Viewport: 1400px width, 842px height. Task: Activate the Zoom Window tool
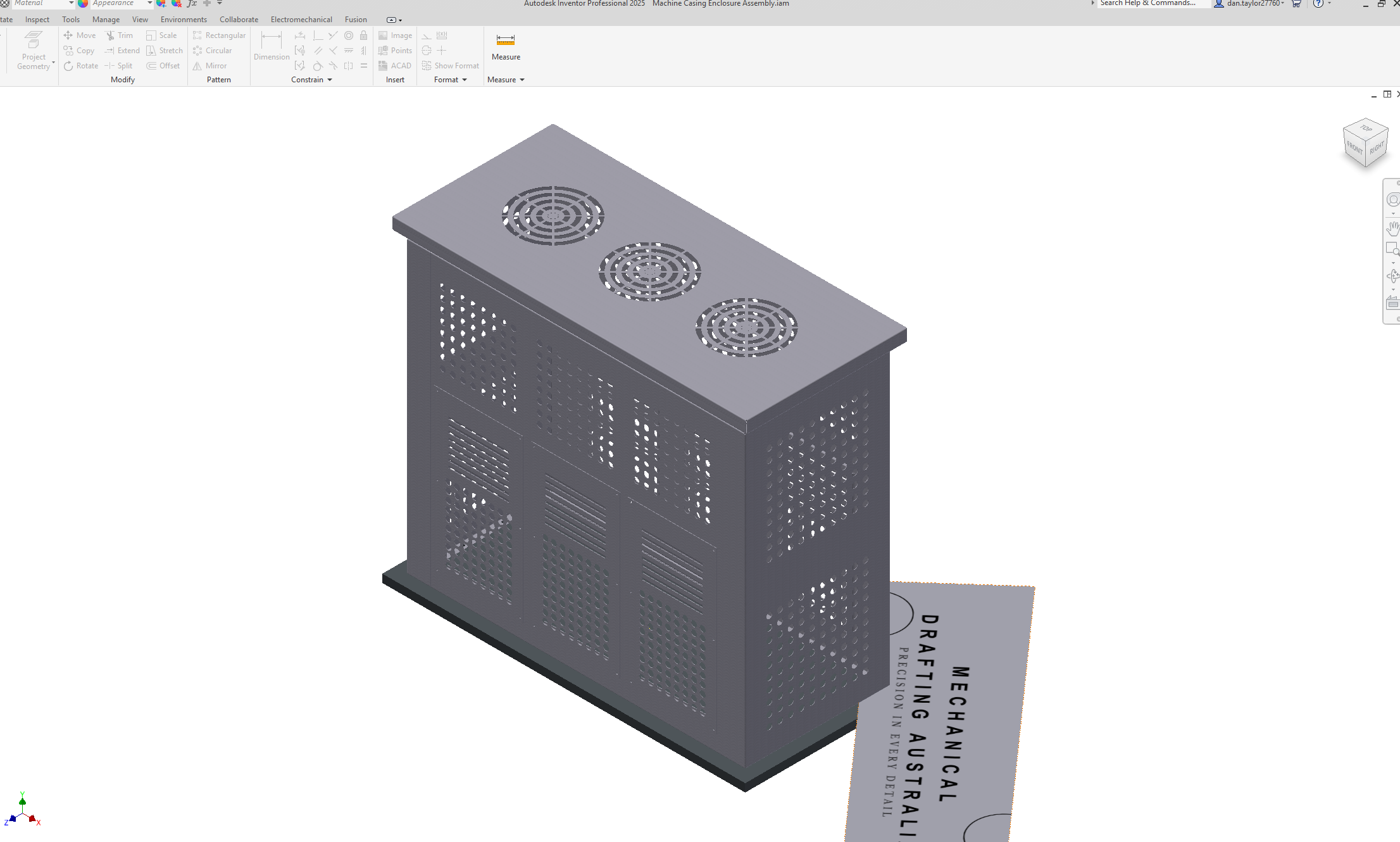click(1392, 249)
